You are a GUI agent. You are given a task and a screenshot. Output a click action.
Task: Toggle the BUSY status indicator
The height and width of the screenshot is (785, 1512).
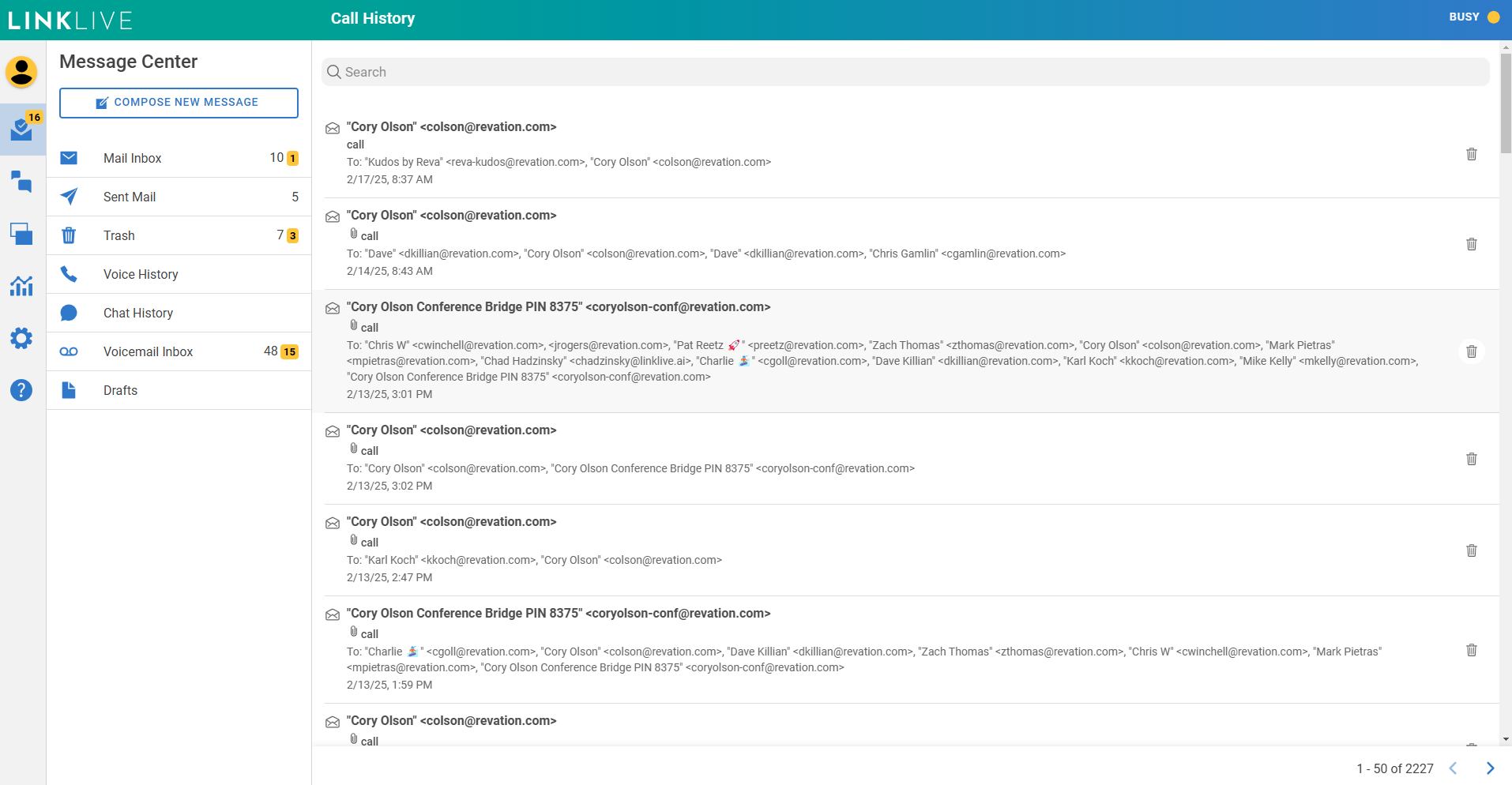point(1473,17)
